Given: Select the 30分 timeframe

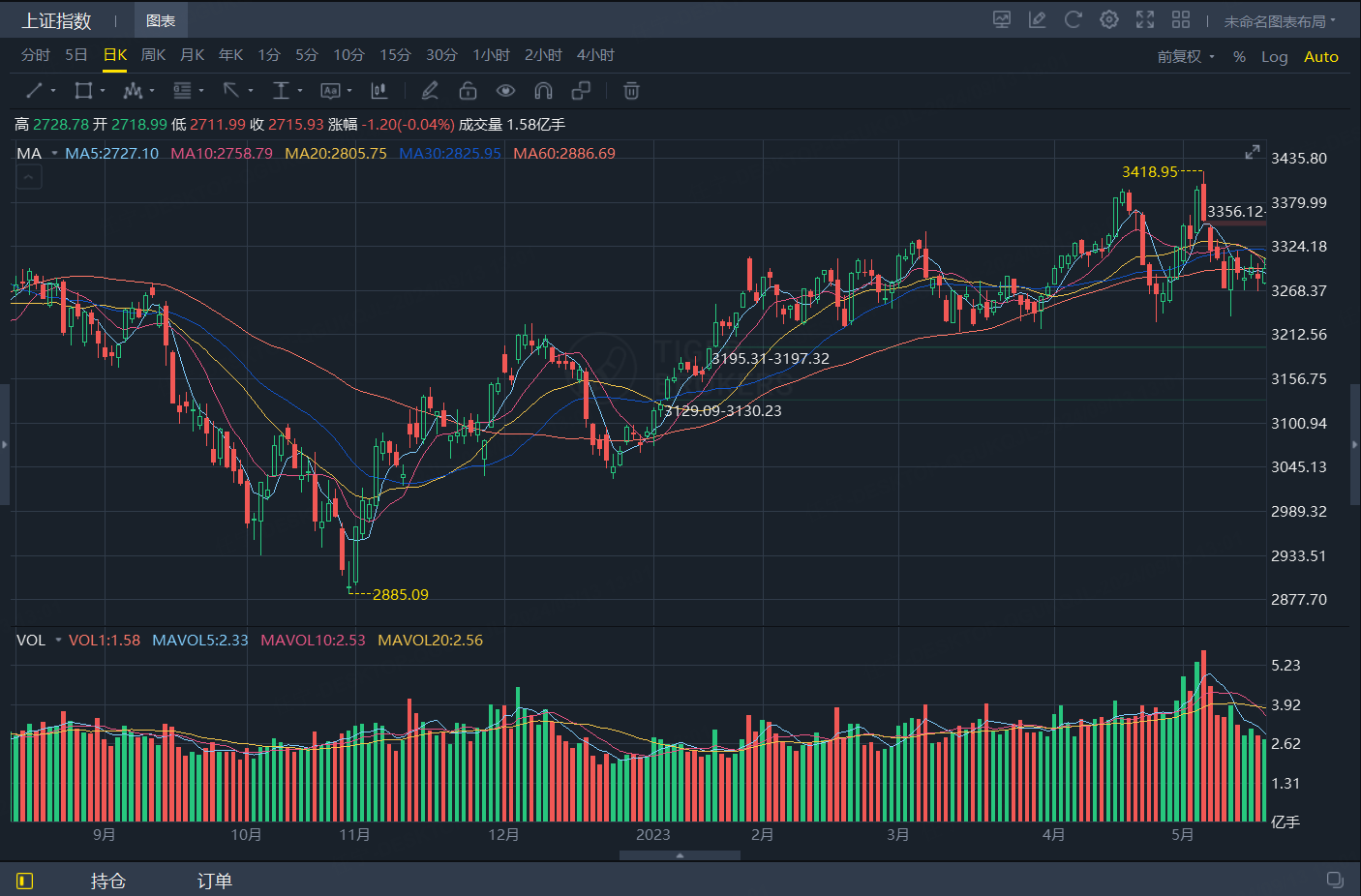Looking at the screenshot, I should pyautogui.click(x=442, y=55).
